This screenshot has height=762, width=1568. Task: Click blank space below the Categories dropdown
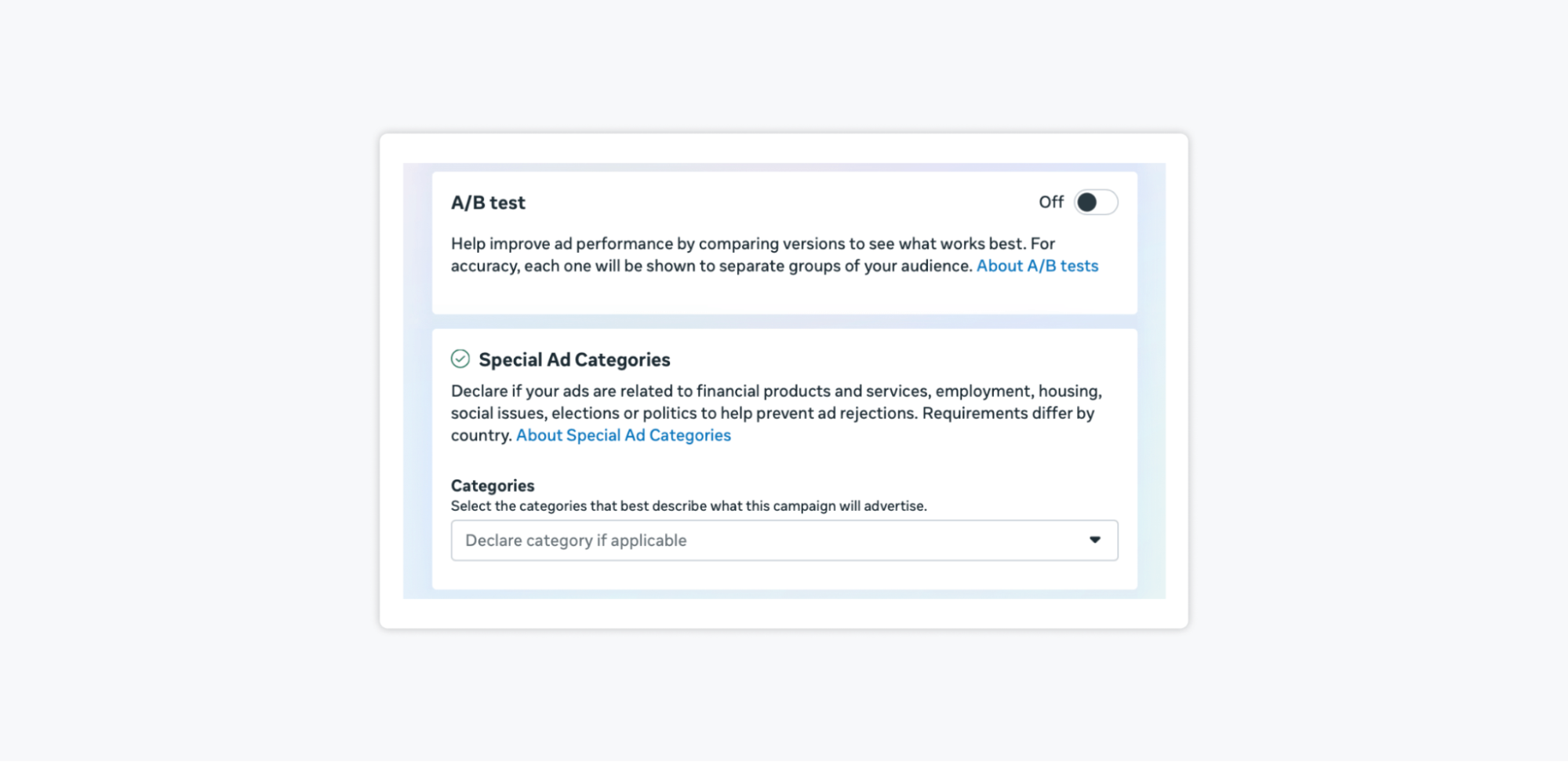click(784, 575)
